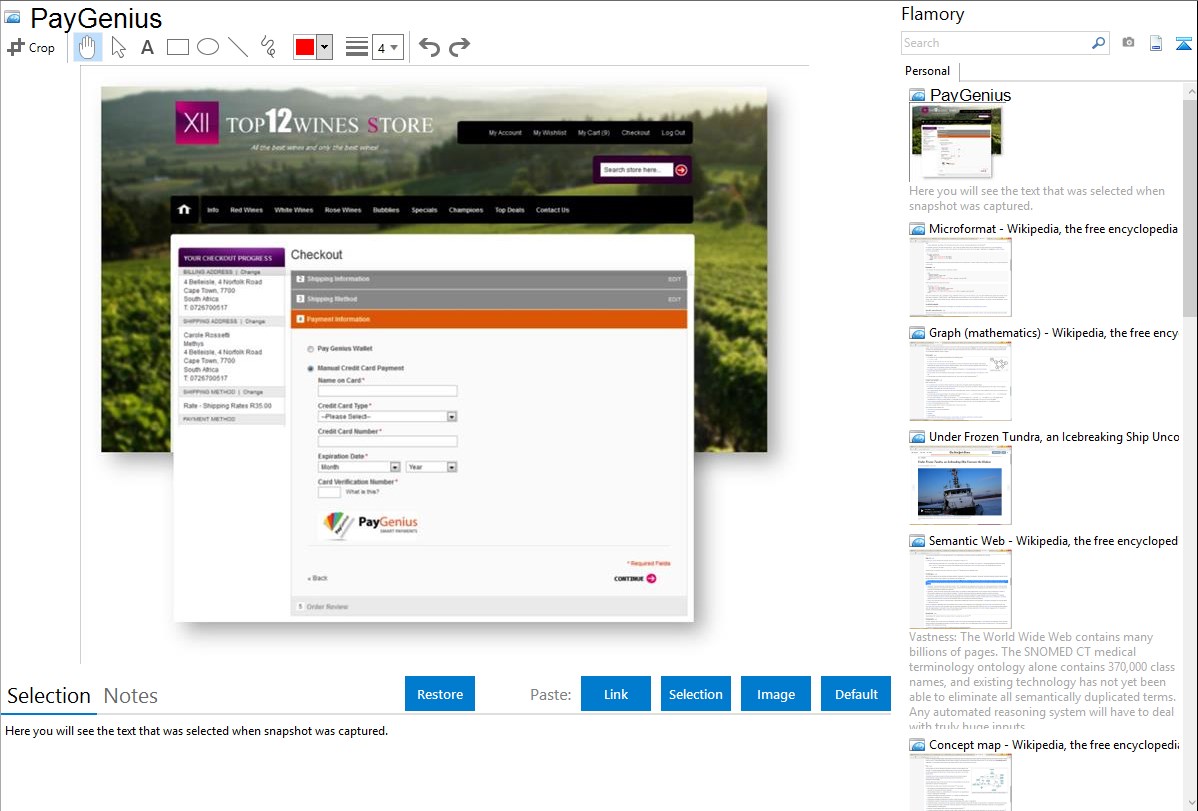1198x811 pixels.
Task: Select the text annotation tool A
Action: point(147,47)
